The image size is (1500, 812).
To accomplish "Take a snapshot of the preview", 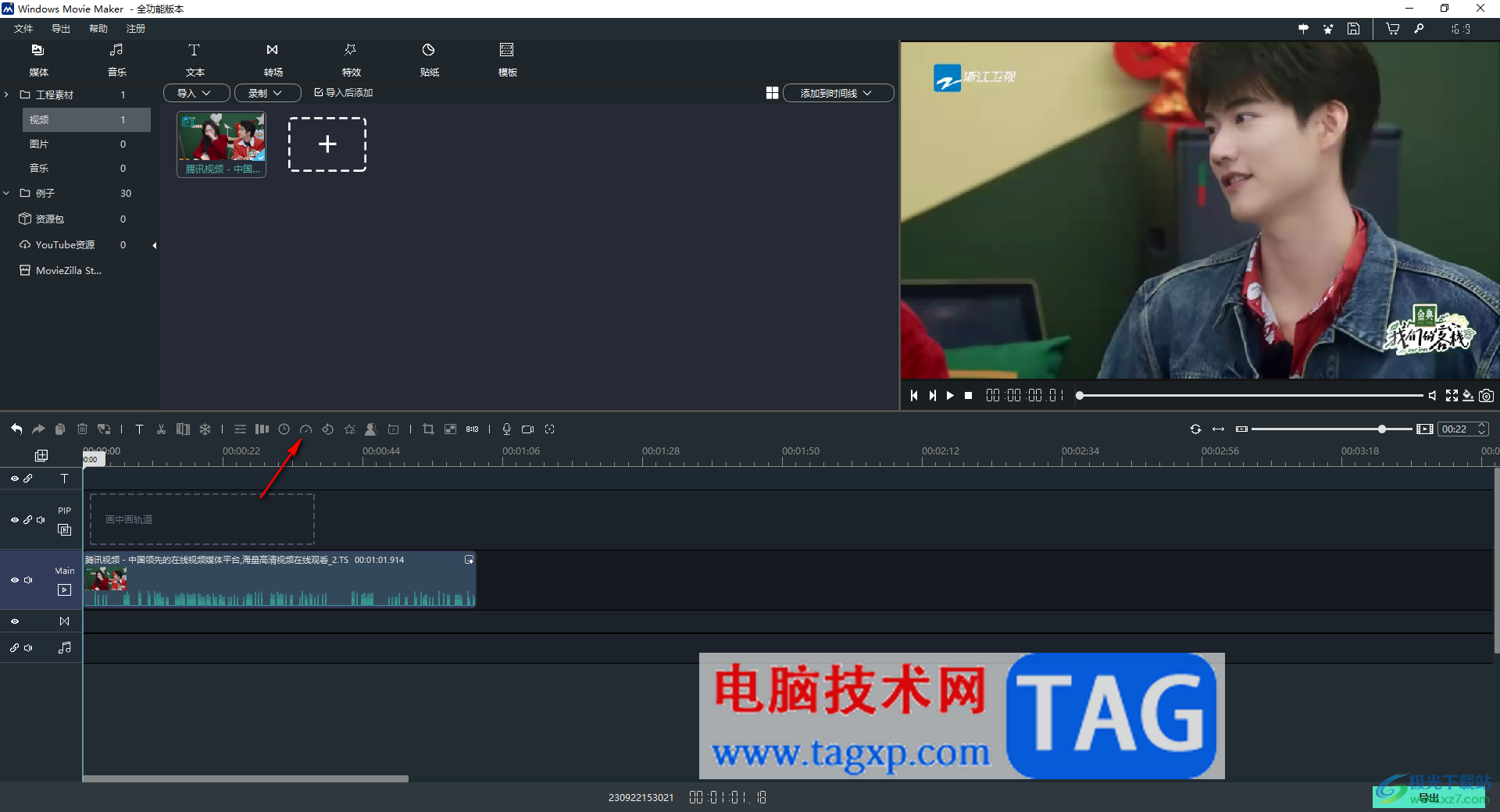I will (x=1487, y=396).
